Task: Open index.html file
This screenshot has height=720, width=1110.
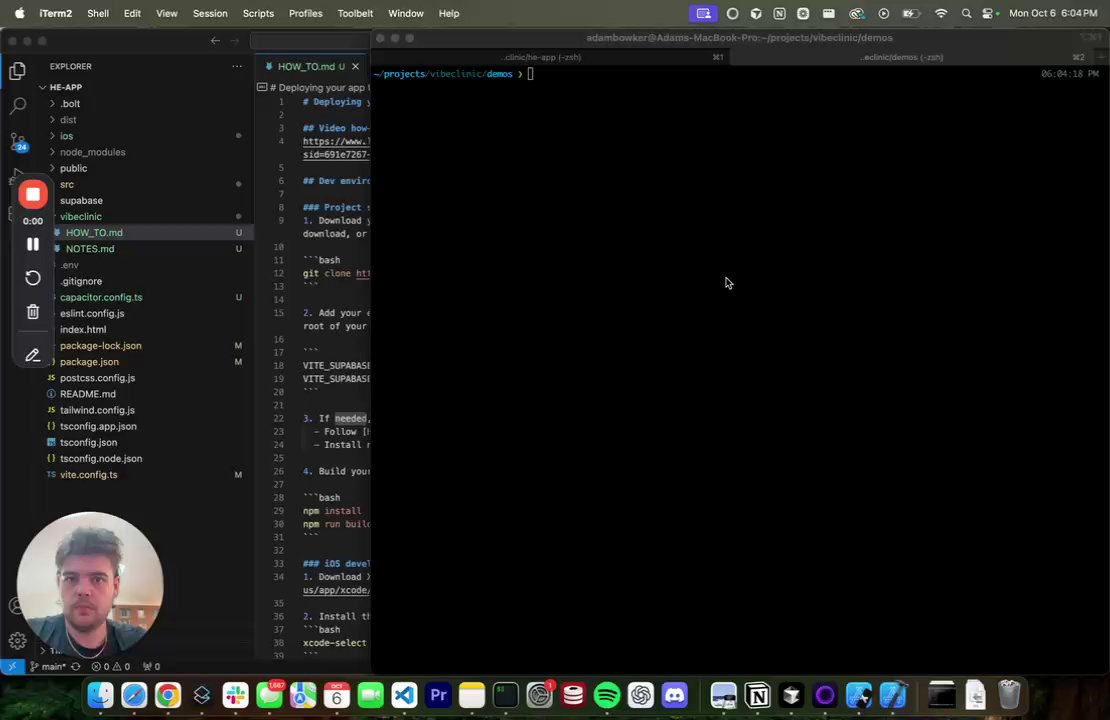Action: 83,330
